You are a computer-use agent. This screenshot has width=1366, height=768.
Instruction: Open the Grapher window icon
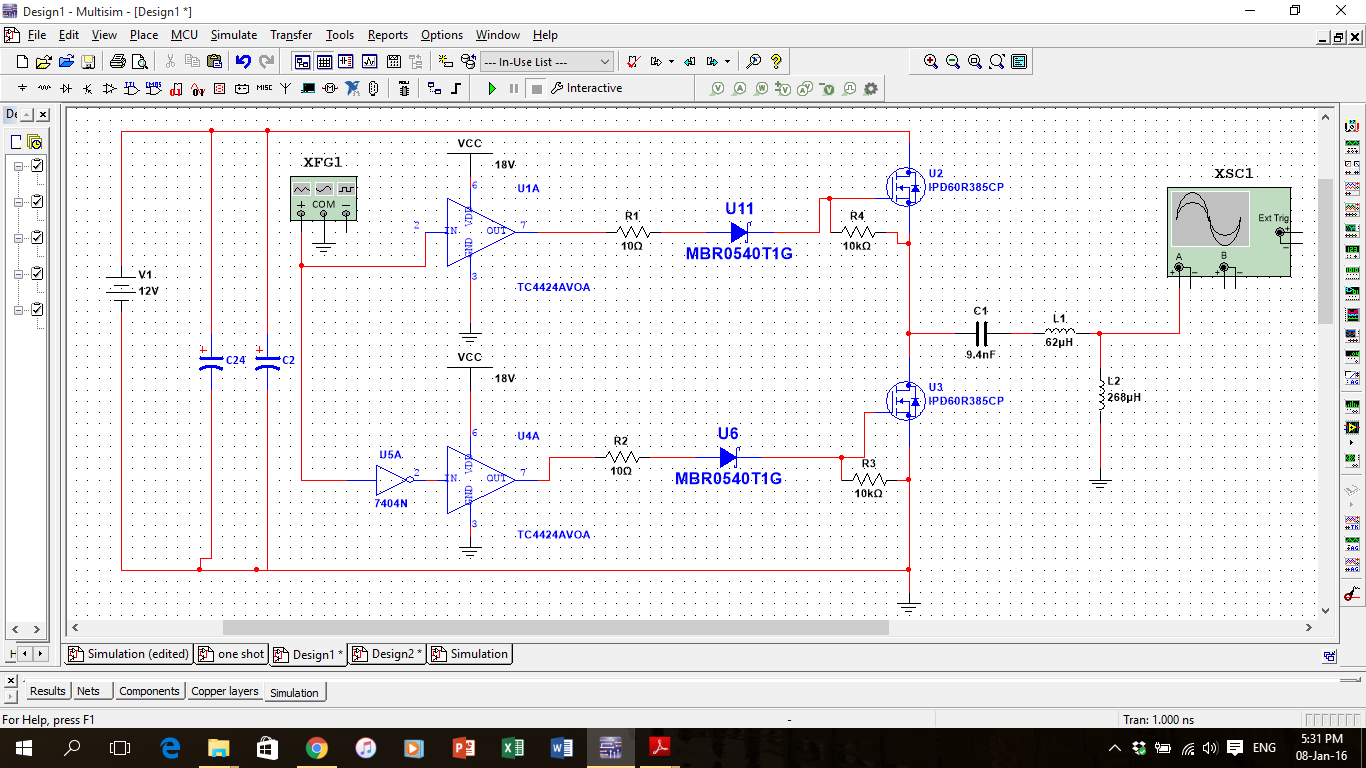[369, 62]
